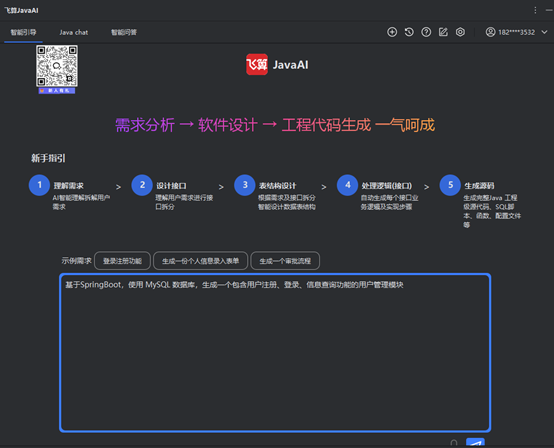The image size is (554, 448).
Task: Open the Java chat tab
Action: [73, 32]
